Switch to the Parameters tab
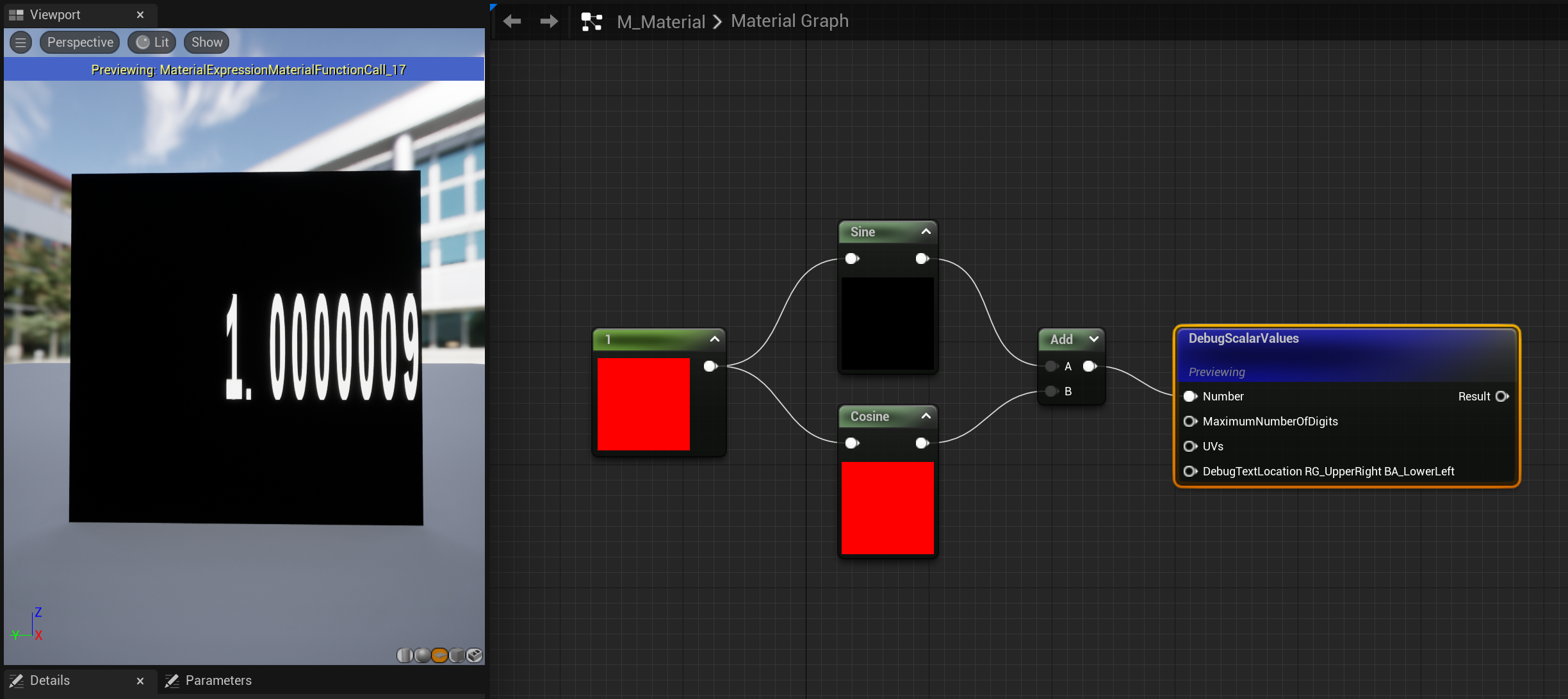This screenshot has width=1568, height=699. [x=218, y=680]
